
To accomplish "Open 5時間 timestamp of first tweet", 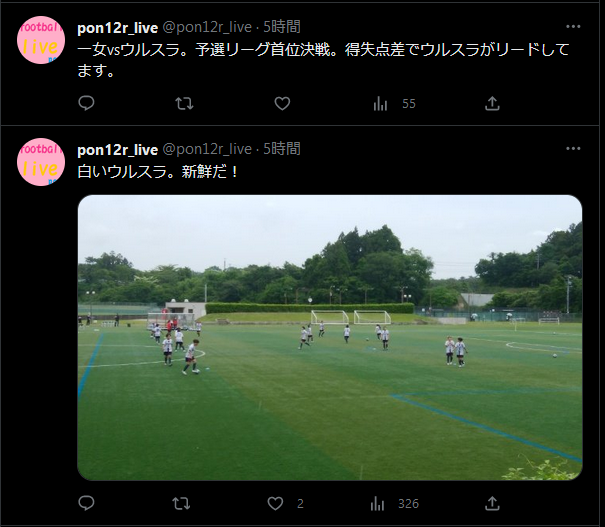I will [x=282, y=27].
